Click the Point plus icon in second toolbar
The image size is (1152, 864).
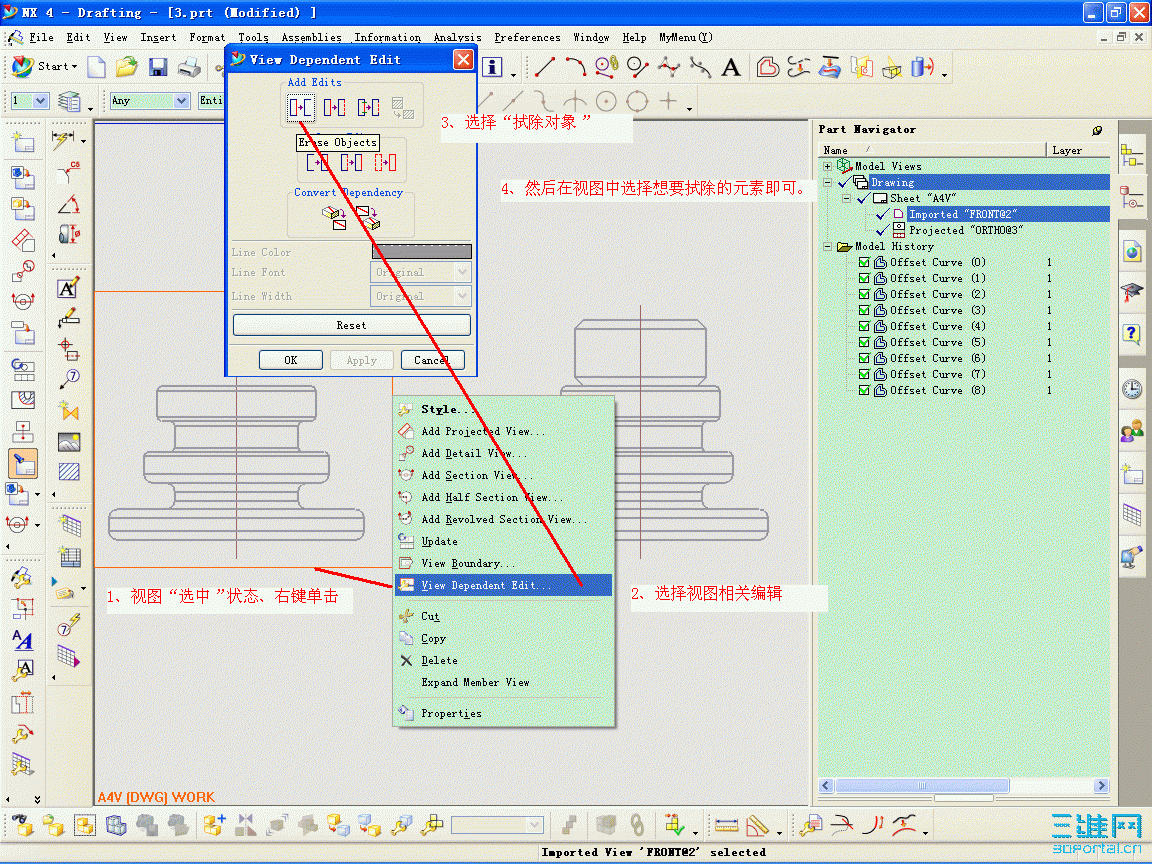pyautogui.click(x=668, y=101)
